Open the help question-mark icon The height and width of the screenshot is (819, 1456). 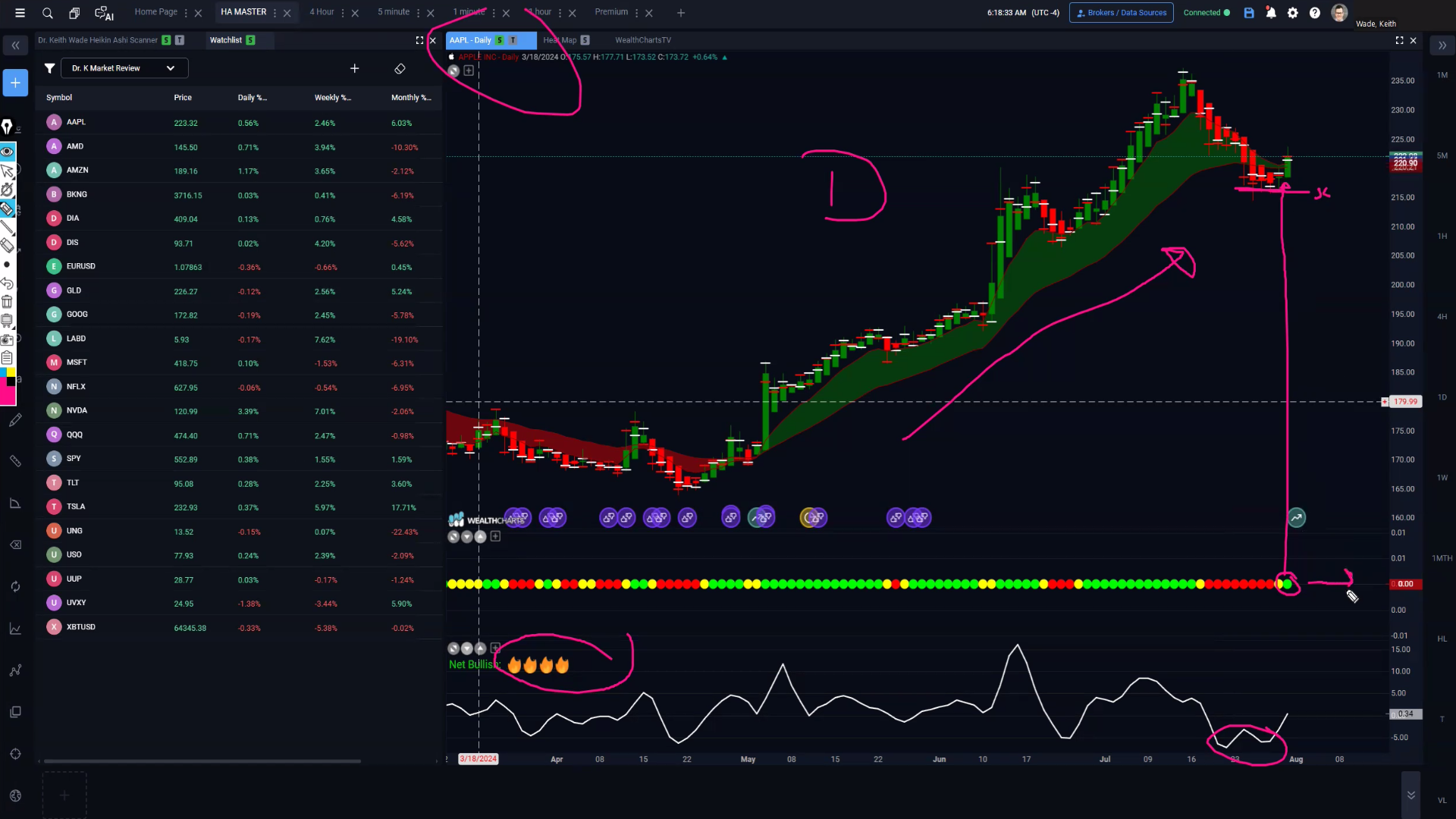[x=1315, y=13]
